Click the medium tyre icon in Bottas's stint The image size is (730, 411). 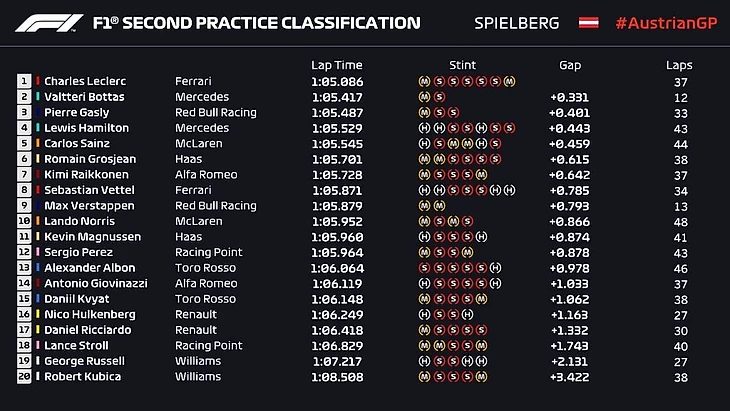point(425,97)
